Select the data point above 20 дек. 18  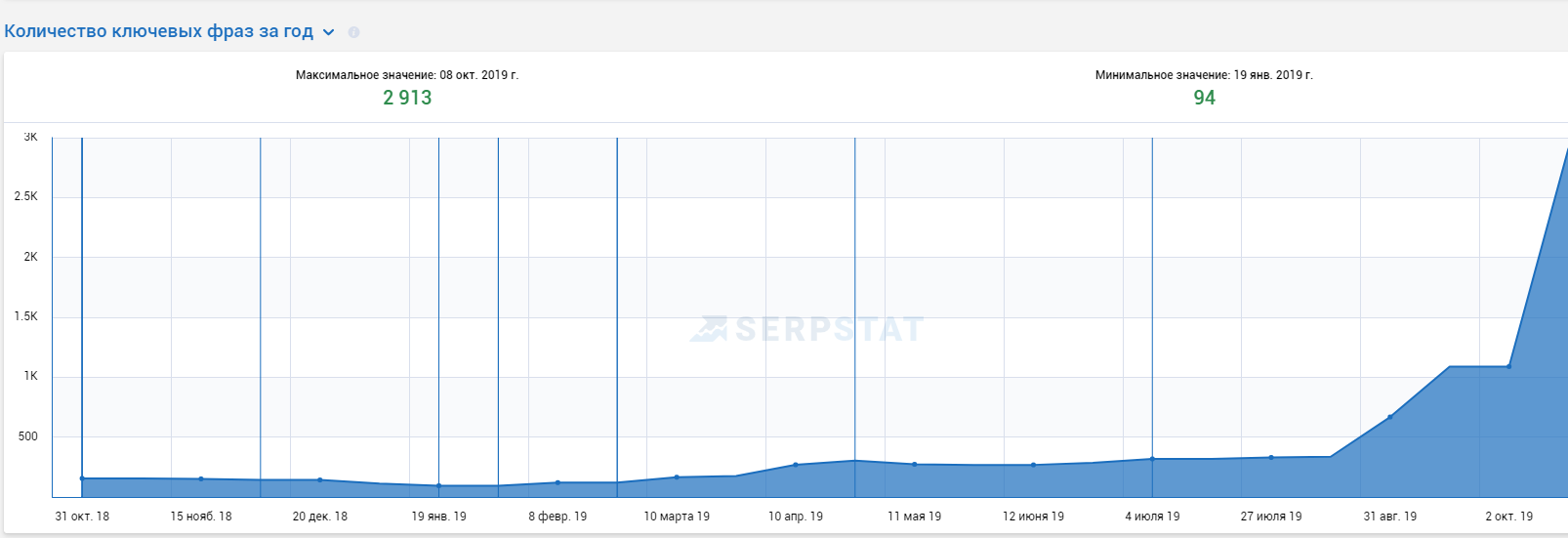coord(320,479)
